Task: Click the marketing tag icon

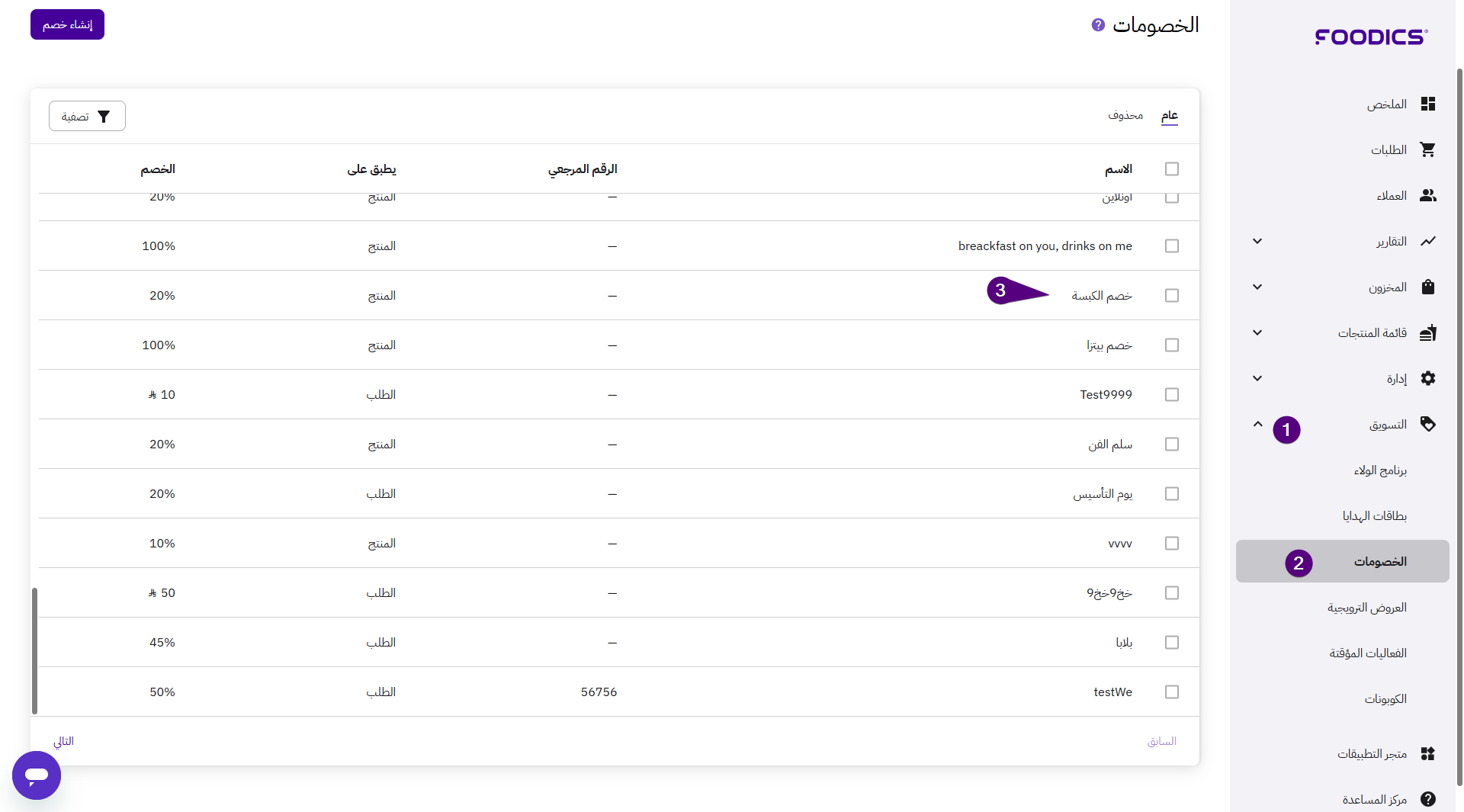Action: point(1427,425)
